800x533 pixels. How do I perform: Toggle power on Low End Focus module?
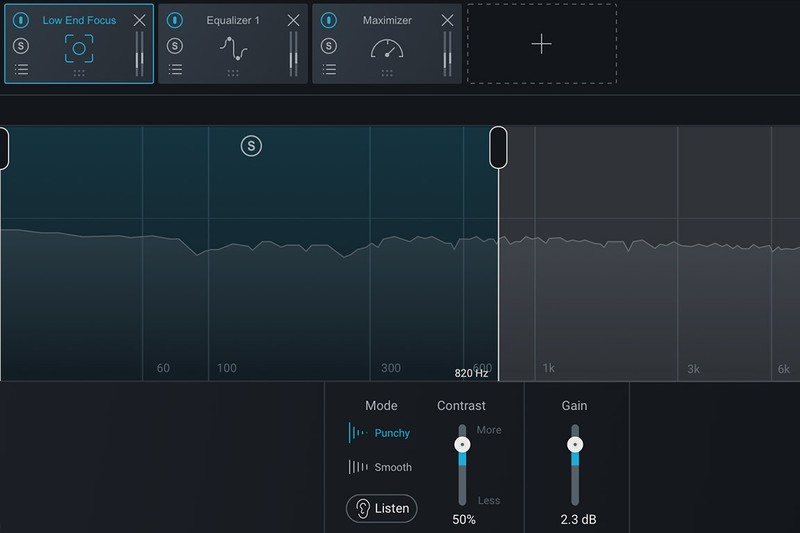(21, 20)
